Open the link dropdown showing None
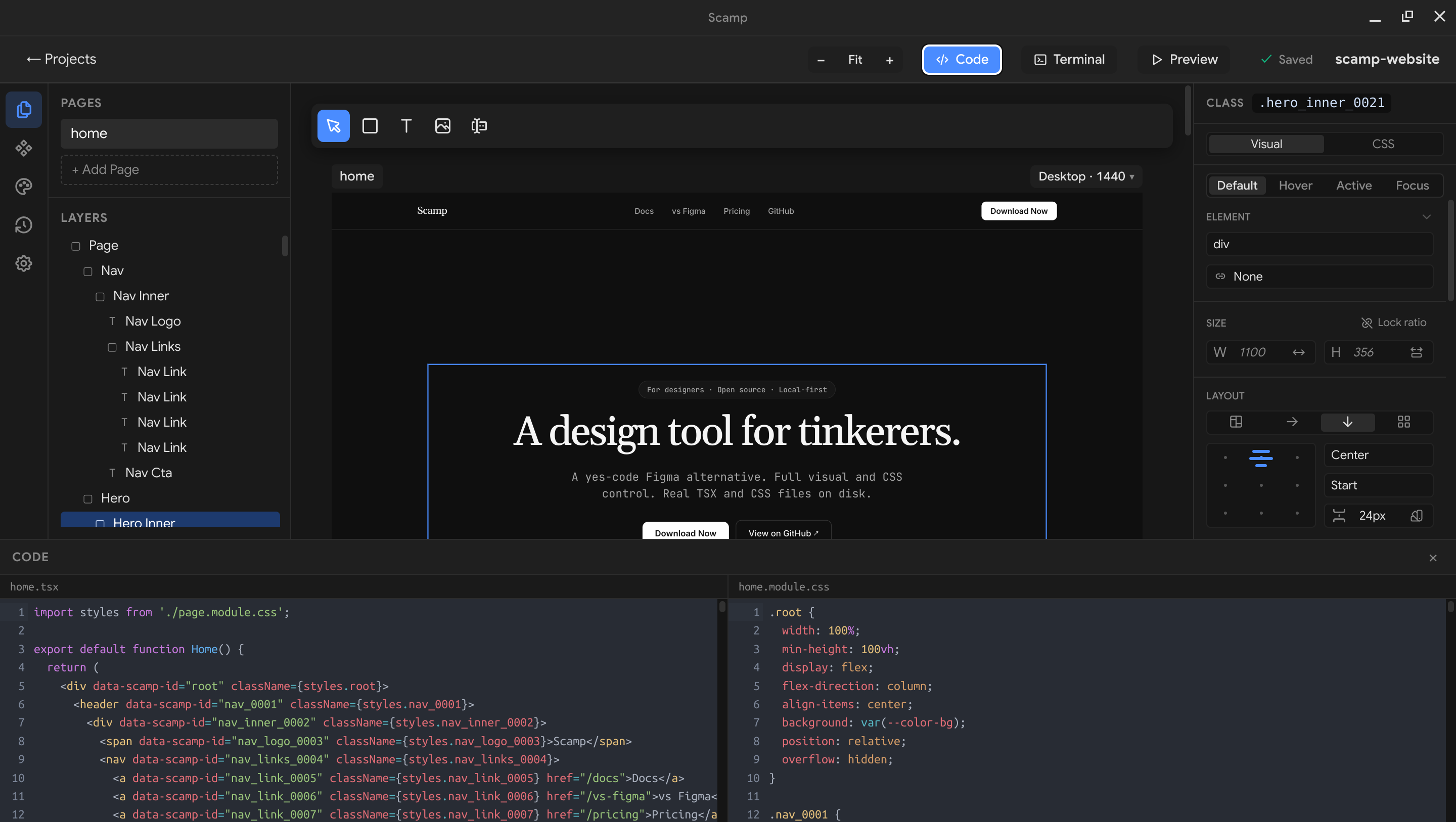Viewport: 1456px width, 822px height. click(x=1319, y=277)
